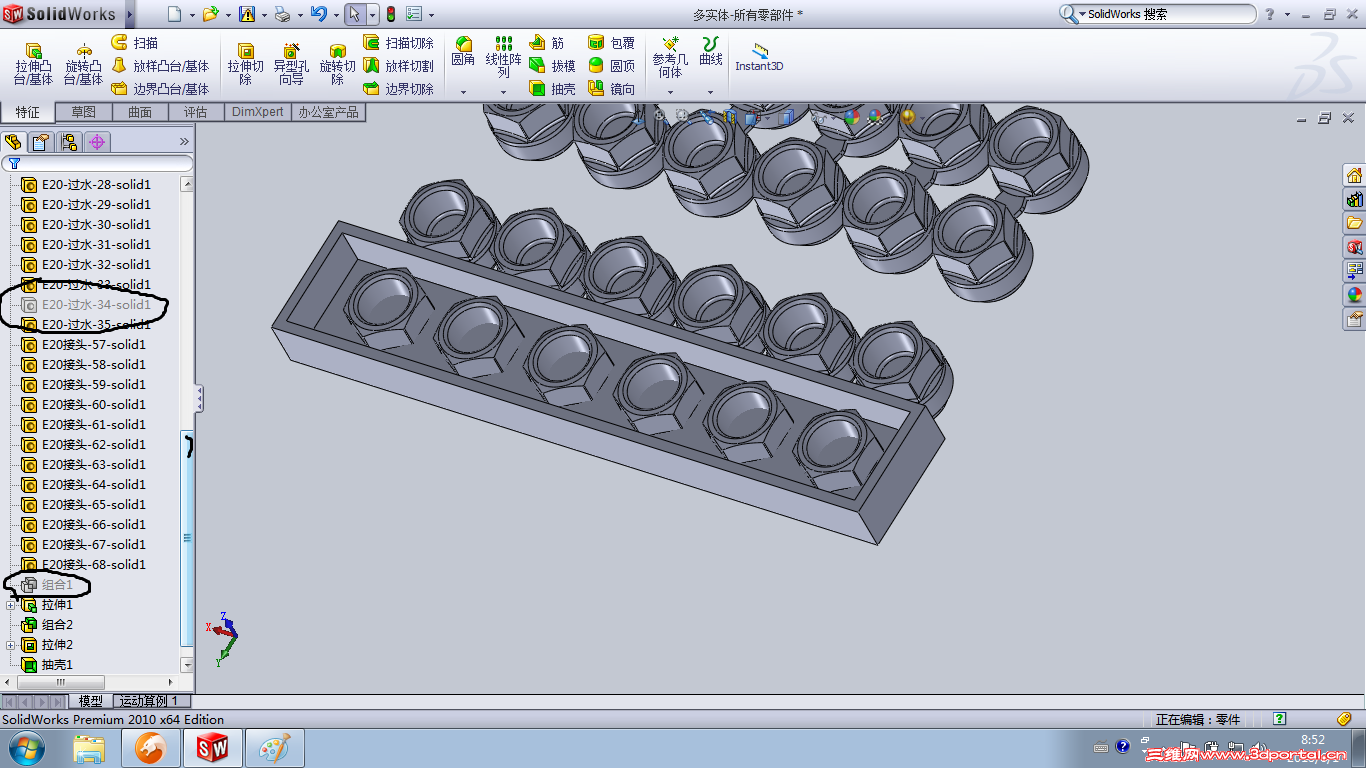The height and width of the screenshot is (768, 1366).
Task: Select the 抽壳 shell tool
Action: [552, 89]
